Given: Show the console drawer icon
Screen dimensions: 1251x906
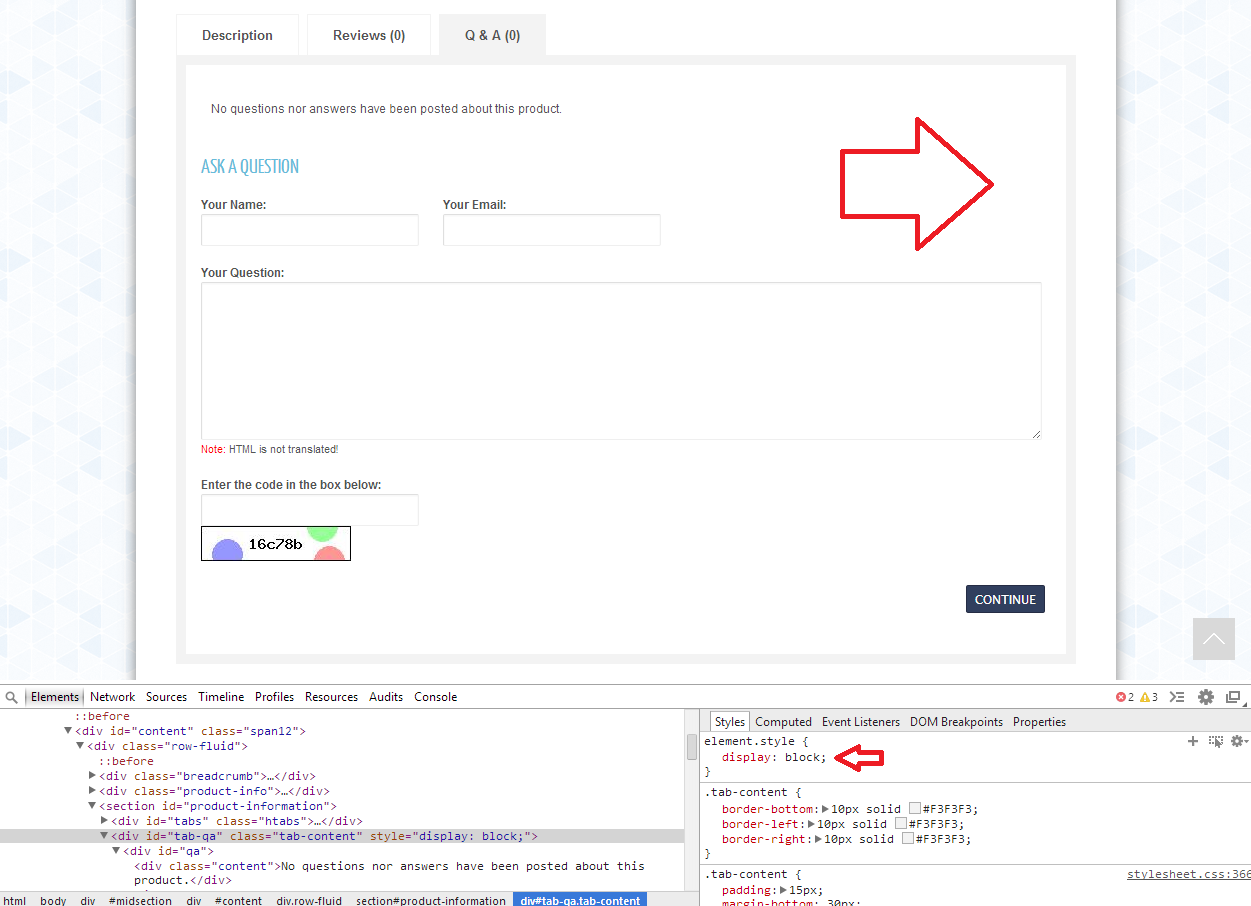Looking at the screenshot, I should (1178, 697).
